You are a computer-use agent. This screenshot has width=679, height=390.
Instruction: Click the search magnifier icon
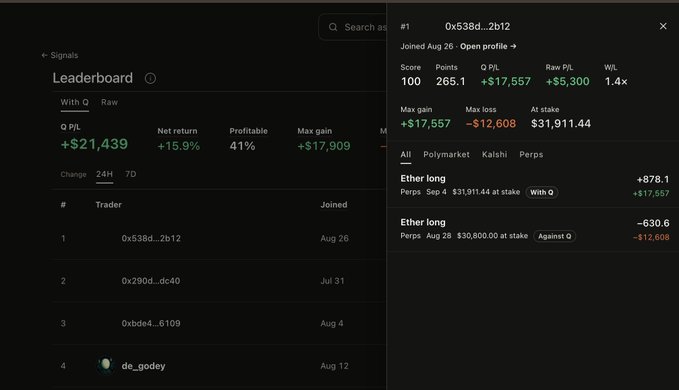[333, 27]
